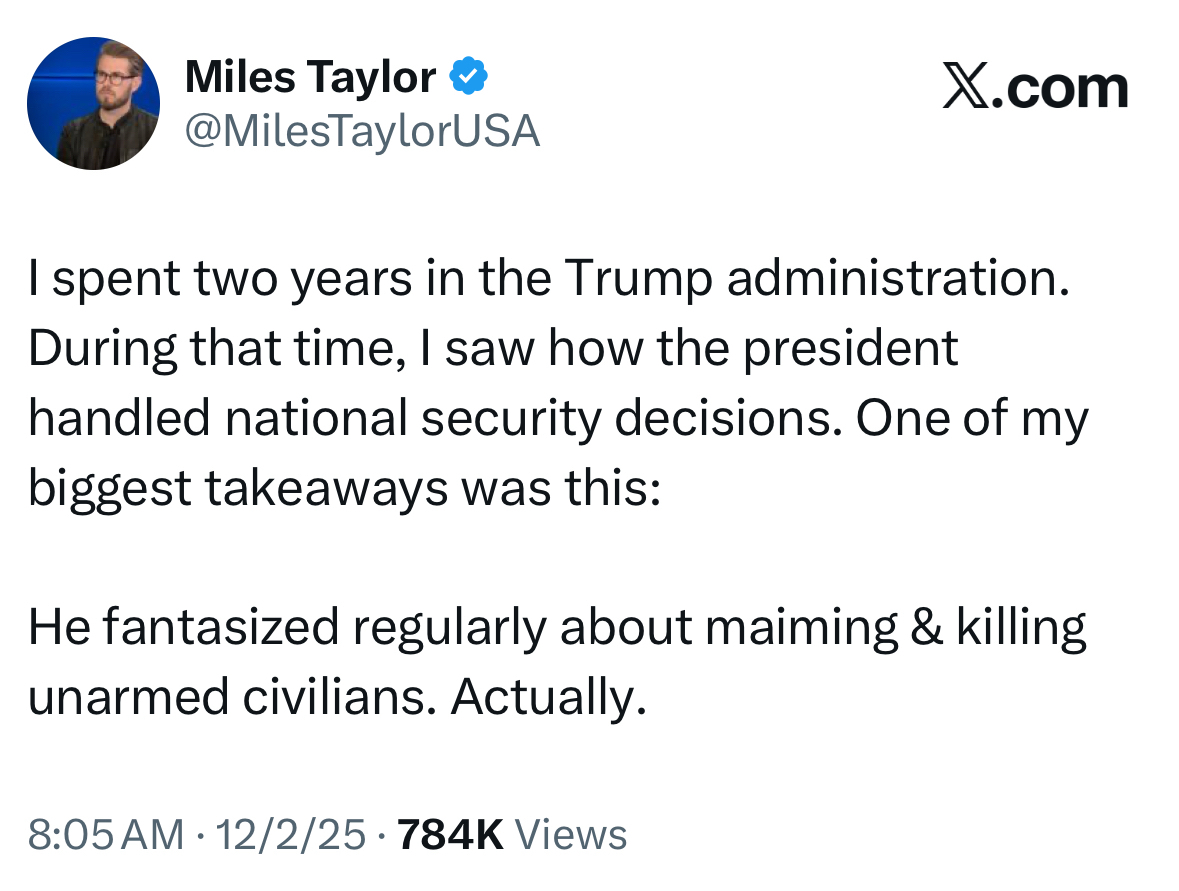
Task: Click the "handled national security decisions" line
Action: [557, 417]
